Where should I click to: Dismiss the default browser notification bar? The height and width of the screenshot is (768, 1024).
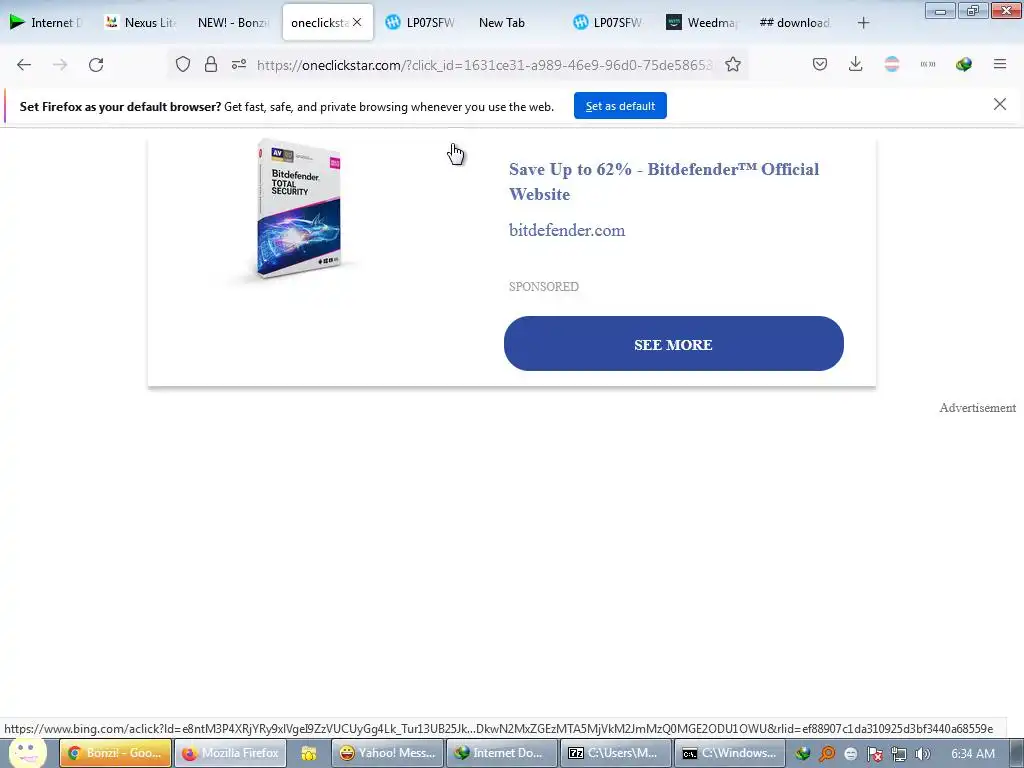tap(999, 104)
